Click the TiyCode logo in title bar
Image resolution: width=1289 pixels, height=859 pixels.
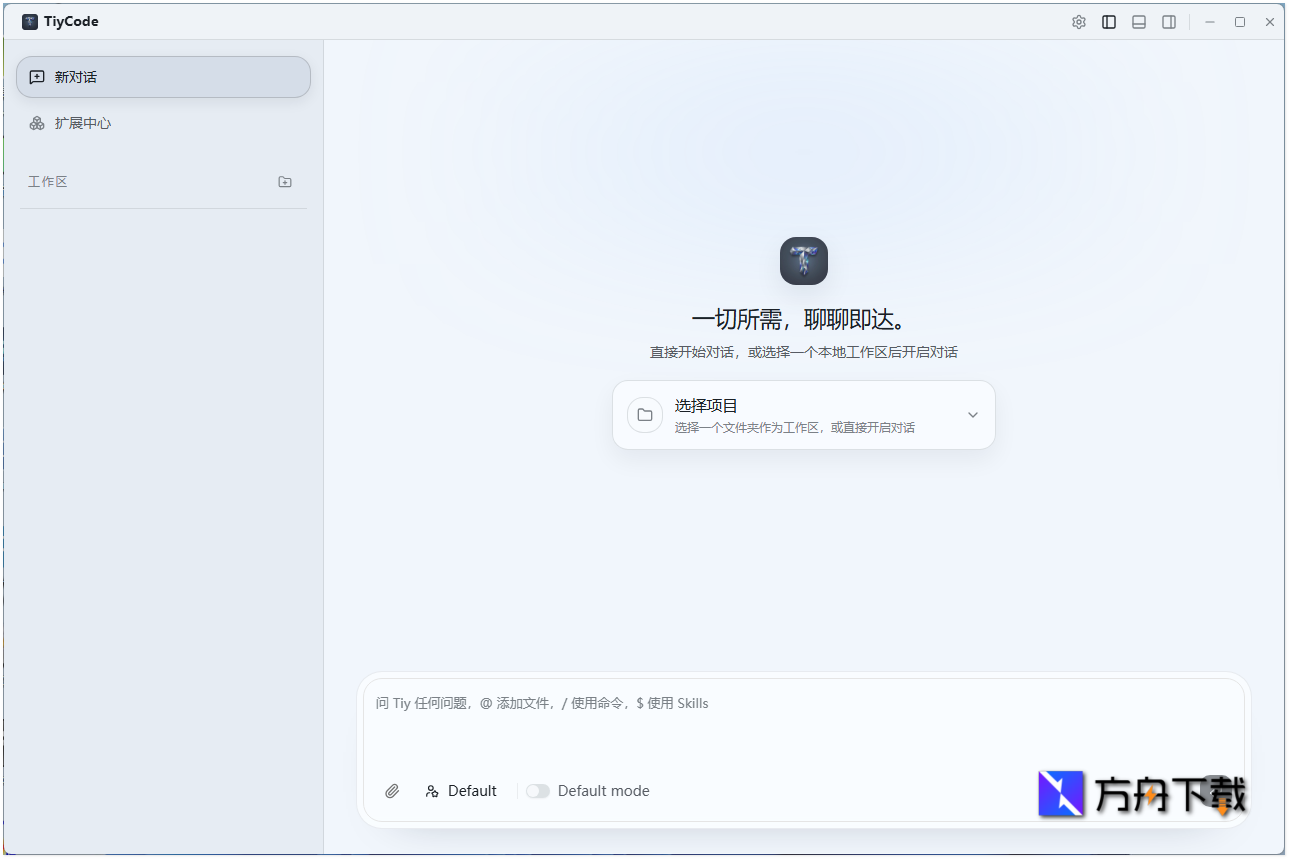click(x=30, y=22)
